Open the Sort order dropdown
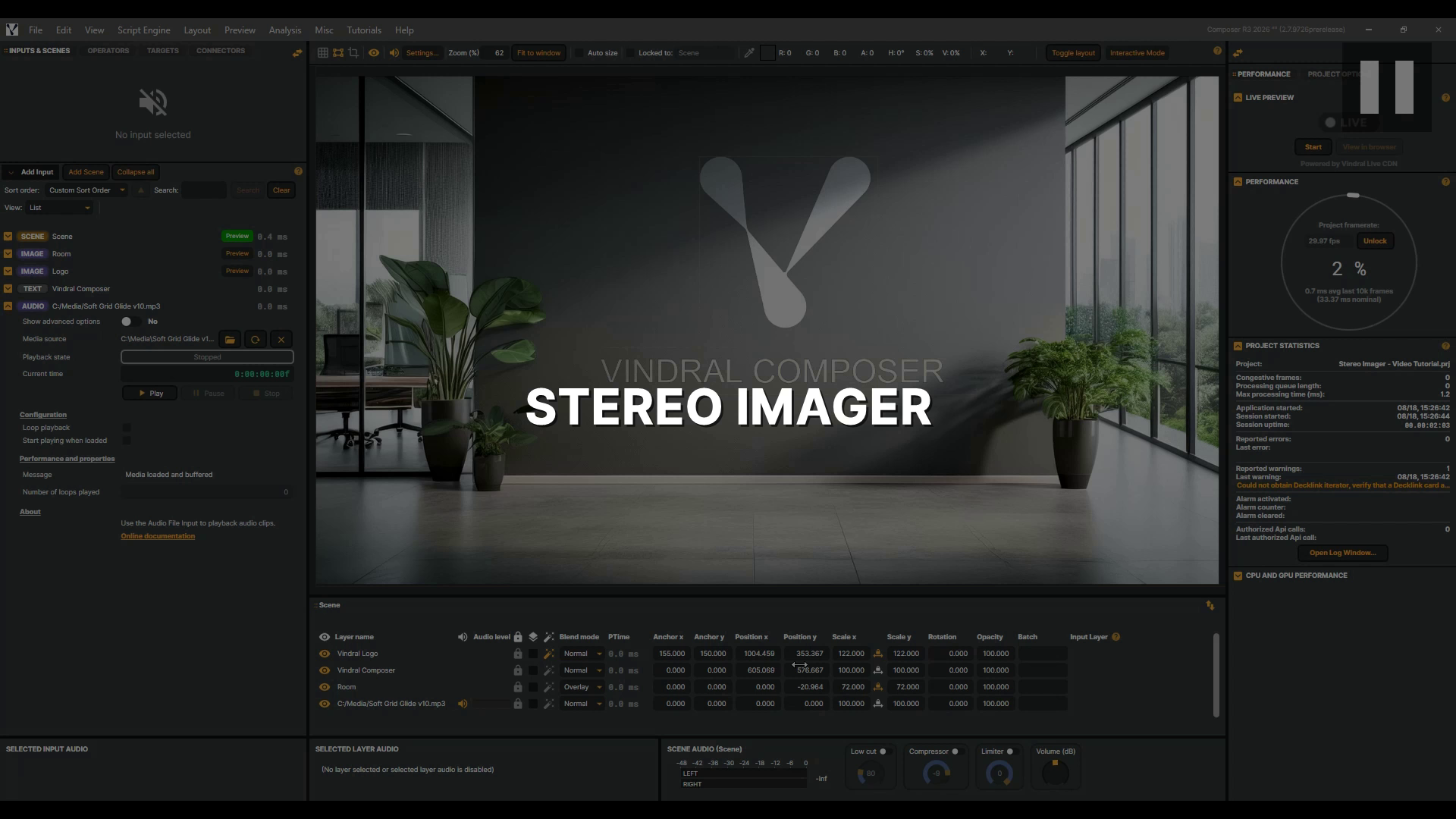1456x819 pixels. pyautogui.click(x=86, y=190)
